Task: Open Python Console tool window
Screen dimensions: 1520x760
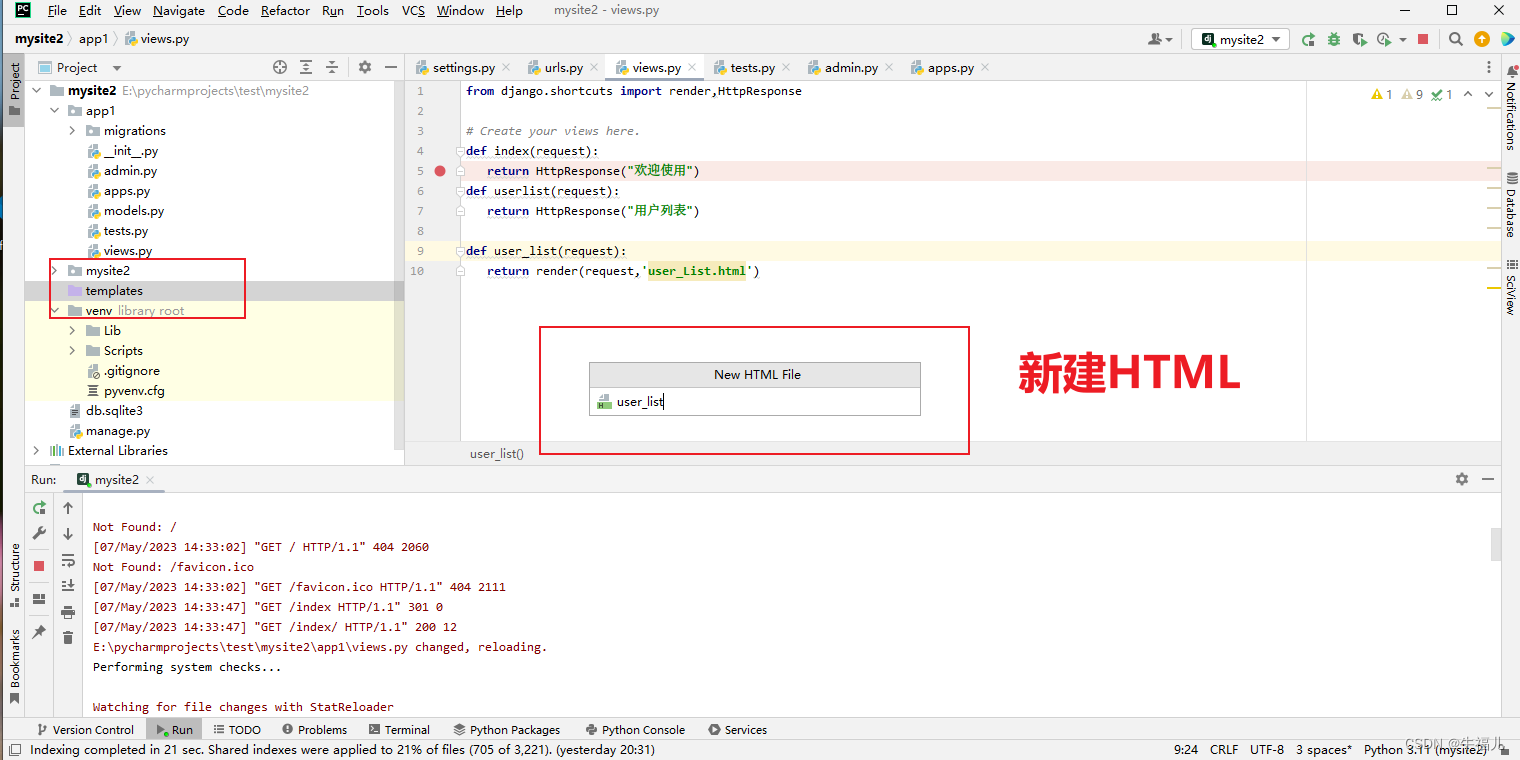Action: coord(635,730)
